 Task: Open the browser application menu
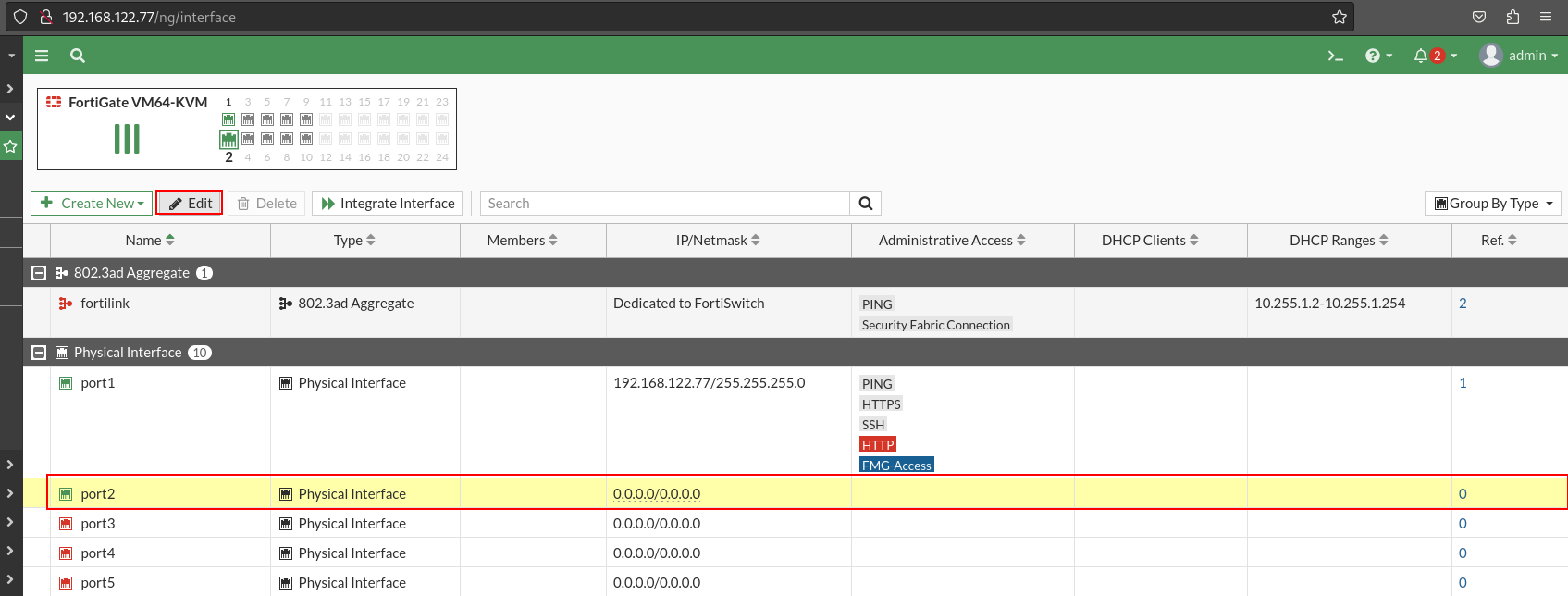coord(1546,17)
